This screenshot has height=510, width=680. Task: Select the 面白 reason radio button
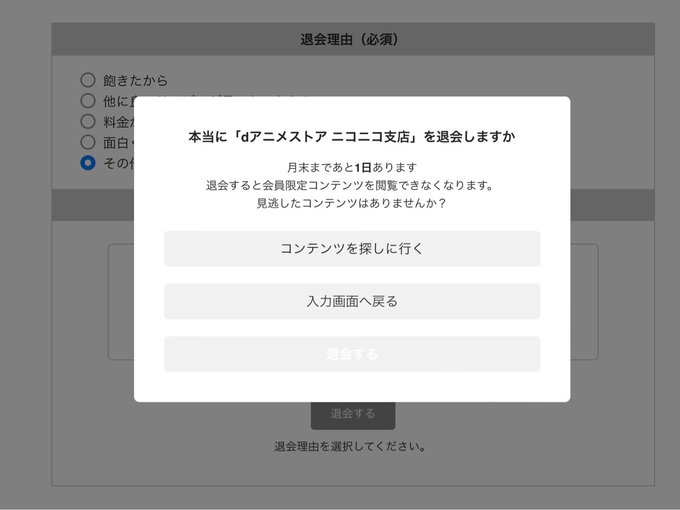coord(88,142)
